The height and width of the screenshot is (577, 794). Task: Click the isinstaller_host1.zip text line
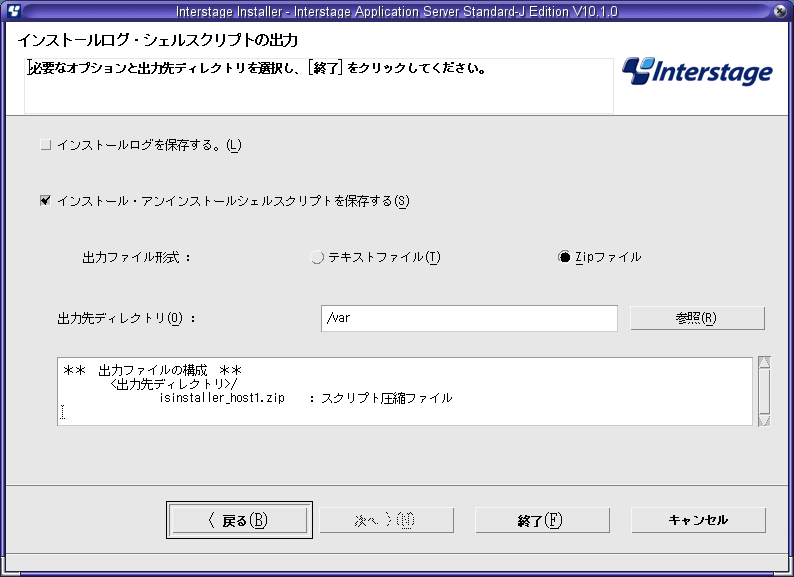point(306,398)
